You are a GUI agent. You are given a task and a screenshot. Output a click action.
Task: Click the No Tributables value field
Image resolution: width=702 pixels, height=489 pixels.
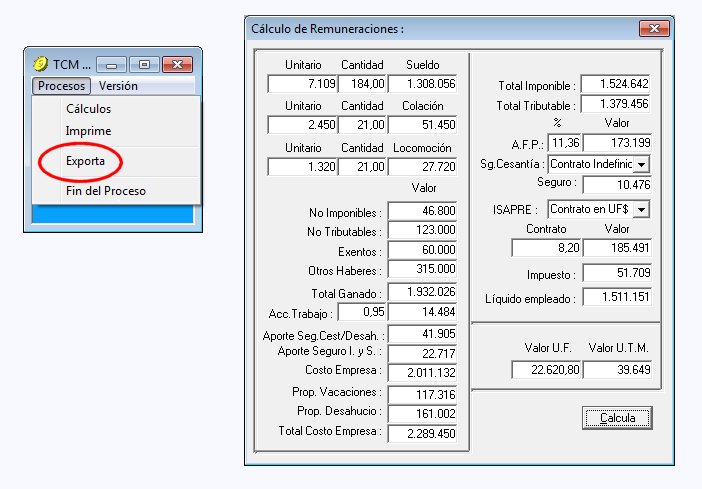pos(422,230)
